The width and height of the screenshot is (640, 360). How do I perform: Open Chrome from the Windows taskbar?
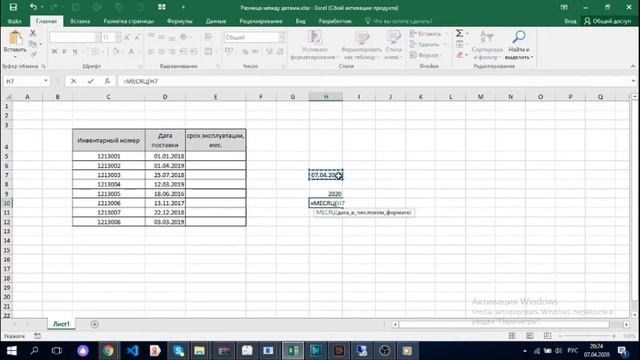(108, 351)
